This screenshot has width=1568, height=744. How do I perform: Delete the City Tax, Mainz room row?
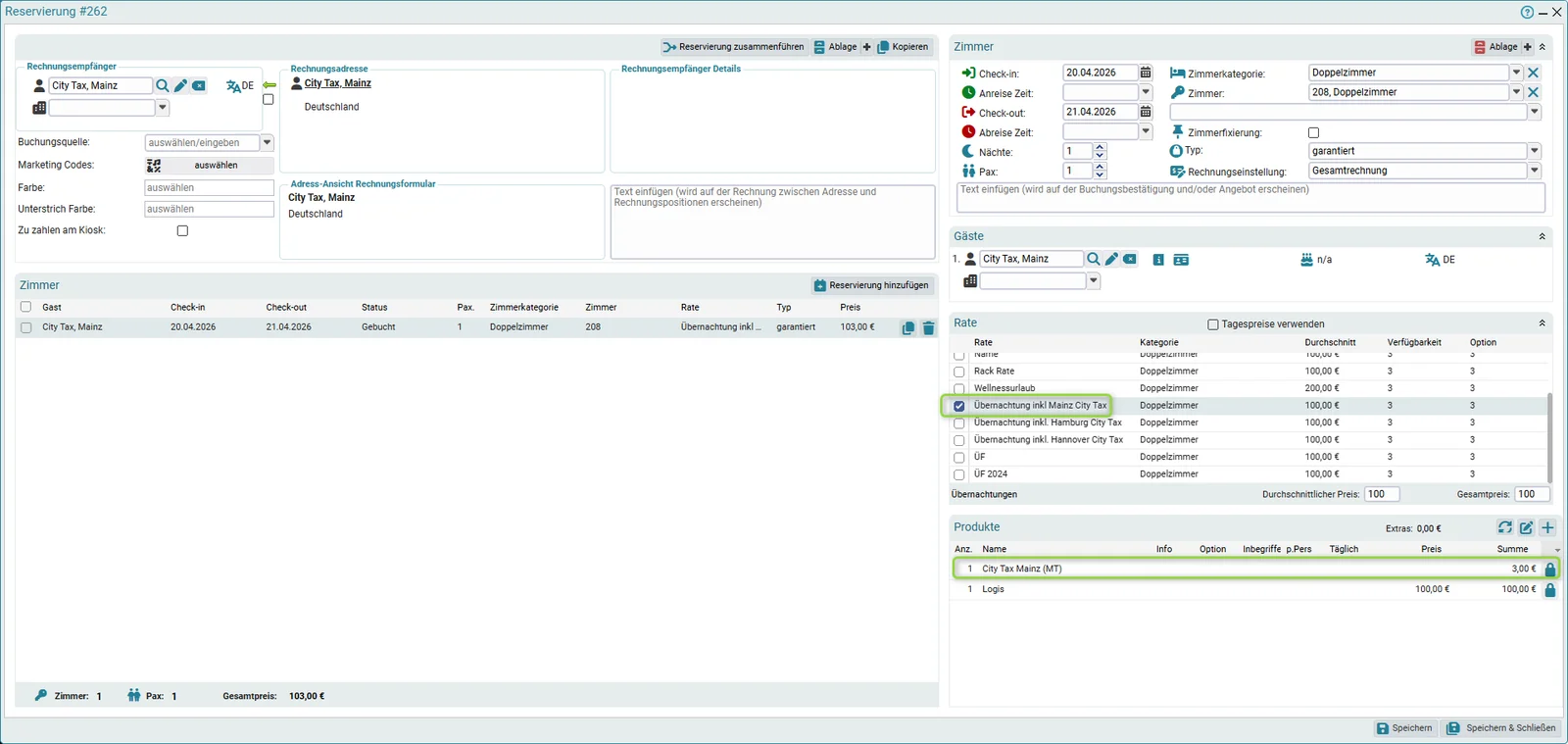(929, 328)
